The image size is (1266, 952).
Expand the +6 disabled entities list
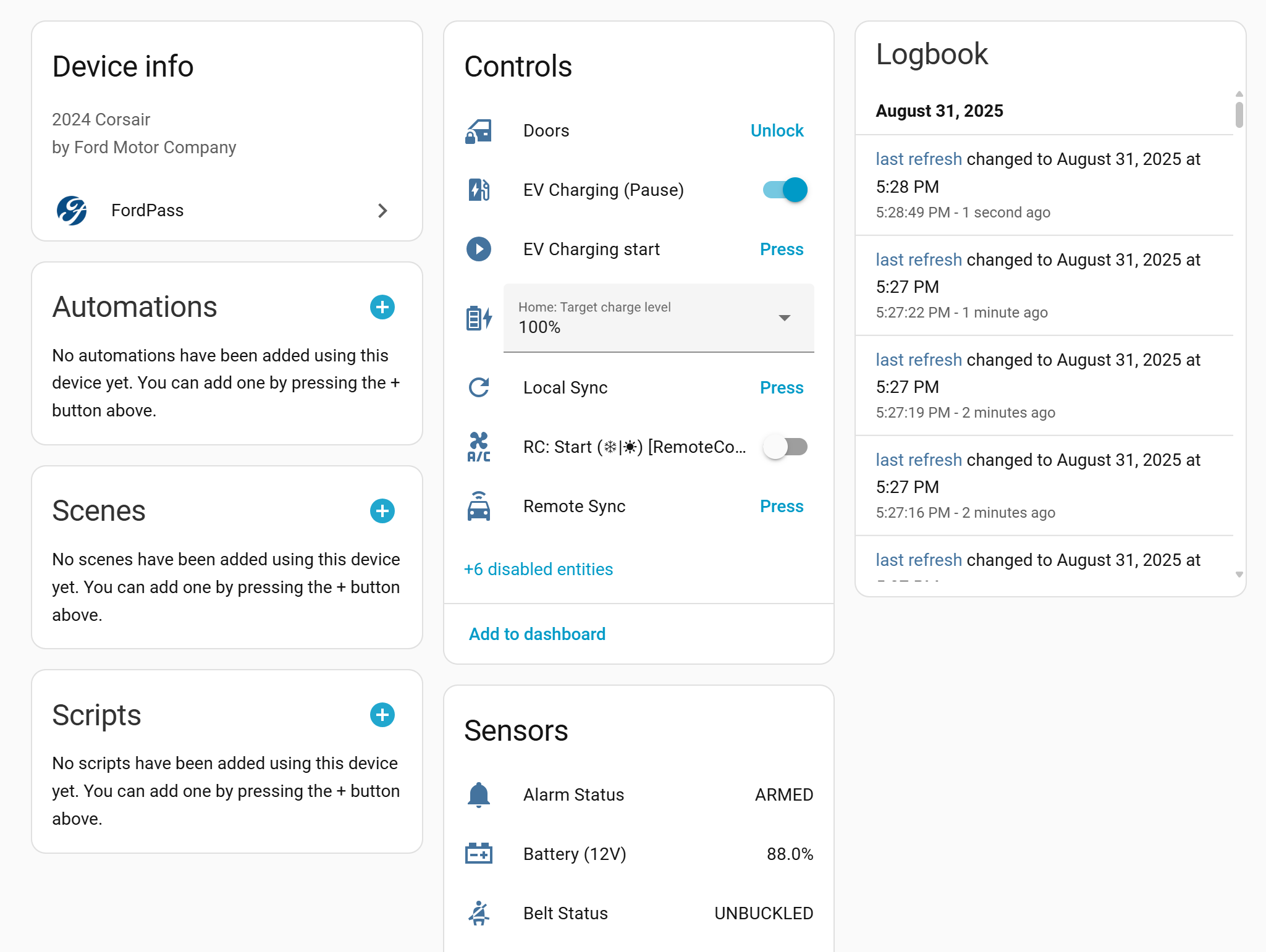[538, 569]
